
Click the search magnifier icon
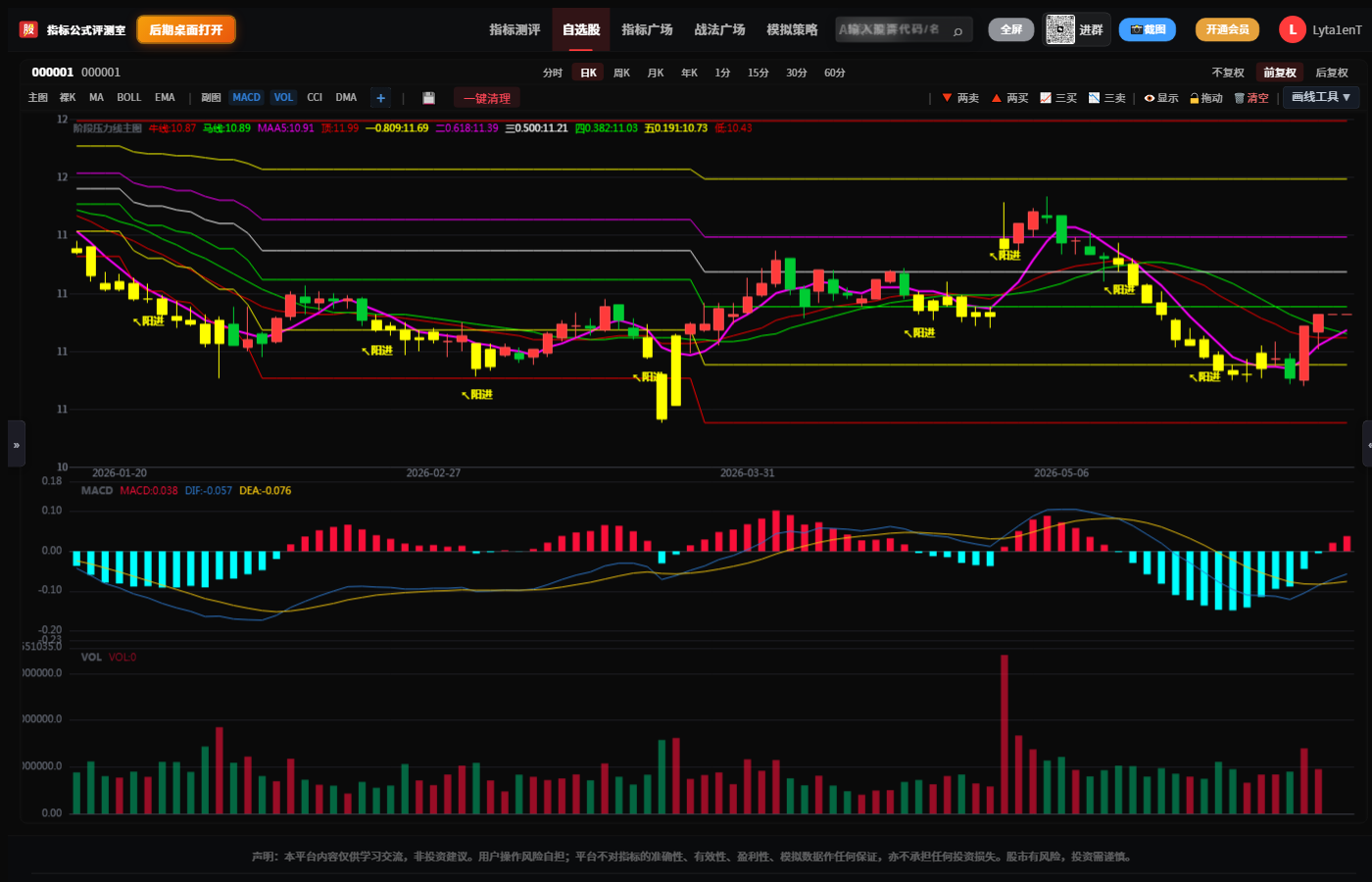(957, 31)
